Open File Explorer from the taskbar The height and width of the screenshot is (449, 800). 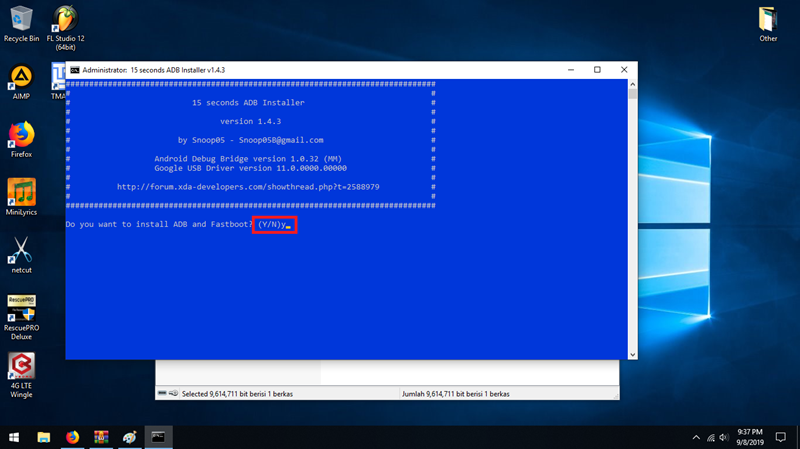[x=44, y=437]
